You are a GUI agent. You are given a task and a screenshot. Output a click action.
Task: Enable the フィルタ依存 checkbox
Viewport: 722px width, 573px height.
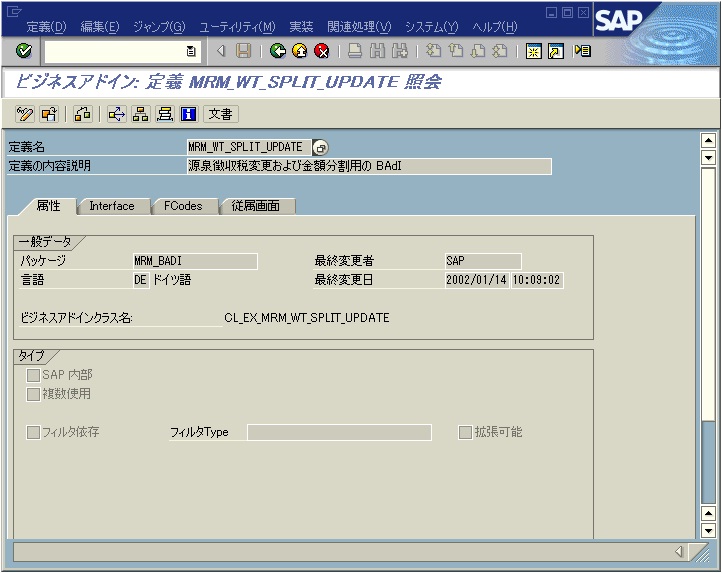point(34,432)
